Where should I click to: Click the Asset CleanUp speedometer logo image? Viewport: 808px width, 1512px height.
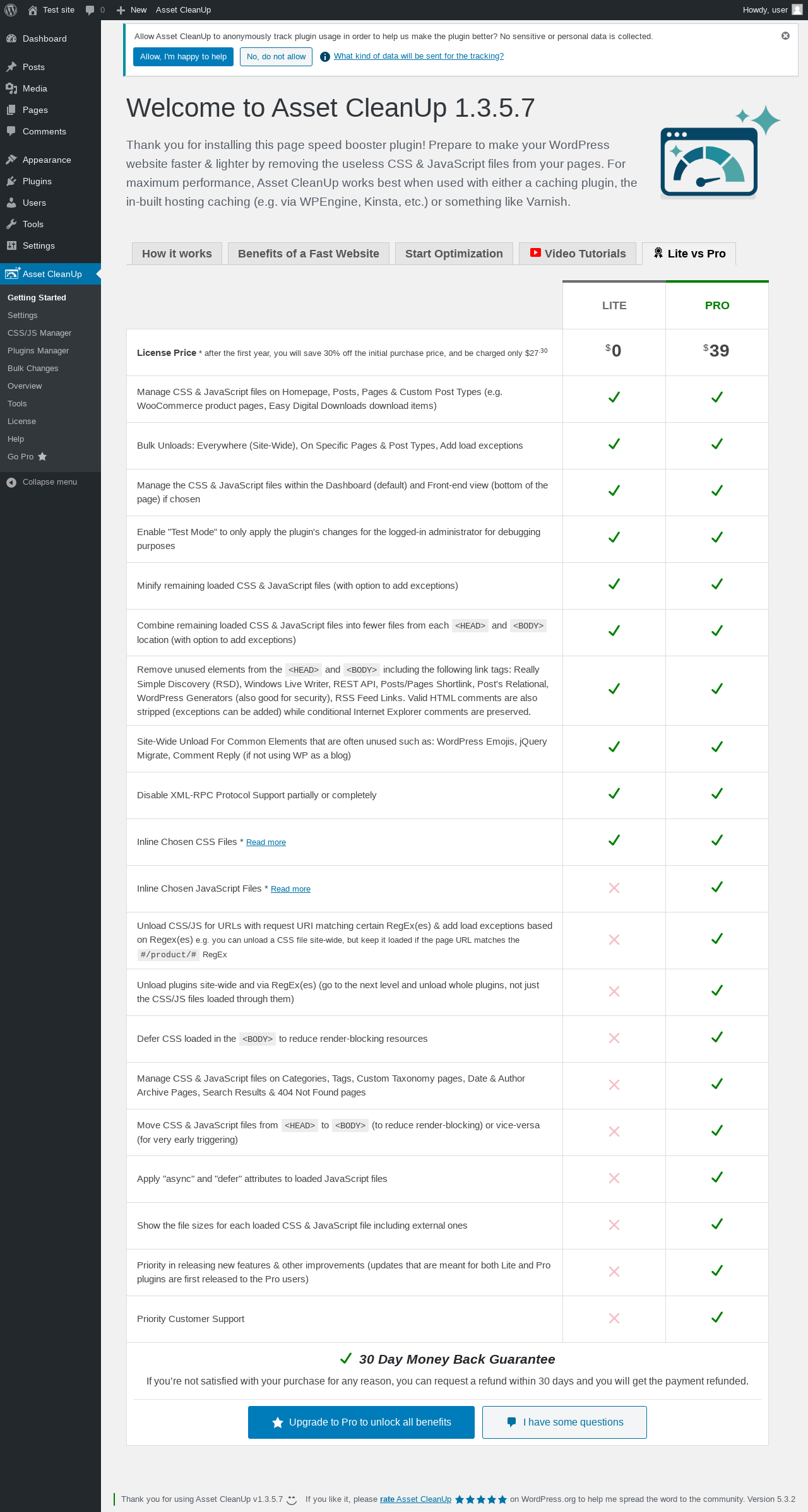click(x=720, y=152)
